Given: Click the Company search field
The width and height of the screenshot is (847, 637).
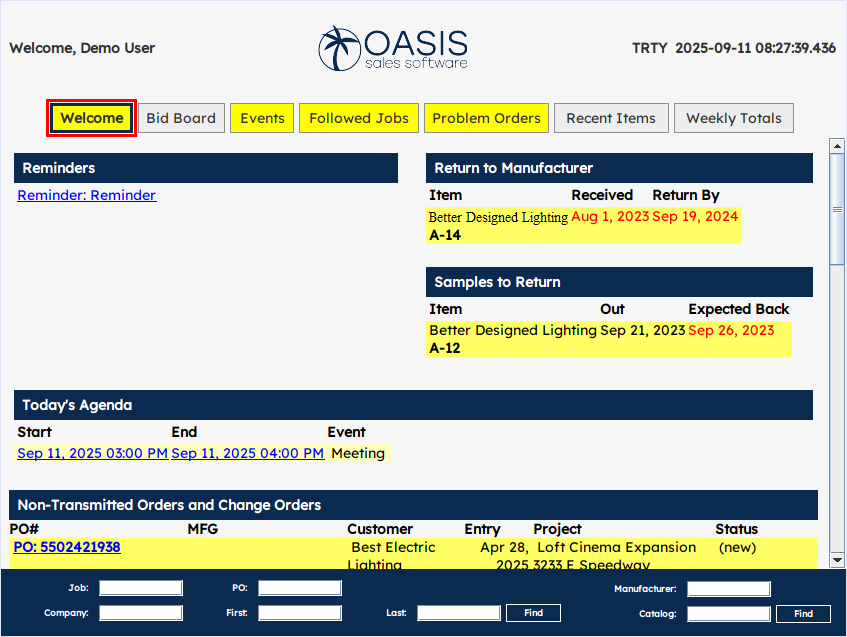Looking at the screenshot, I should [140, 612].
